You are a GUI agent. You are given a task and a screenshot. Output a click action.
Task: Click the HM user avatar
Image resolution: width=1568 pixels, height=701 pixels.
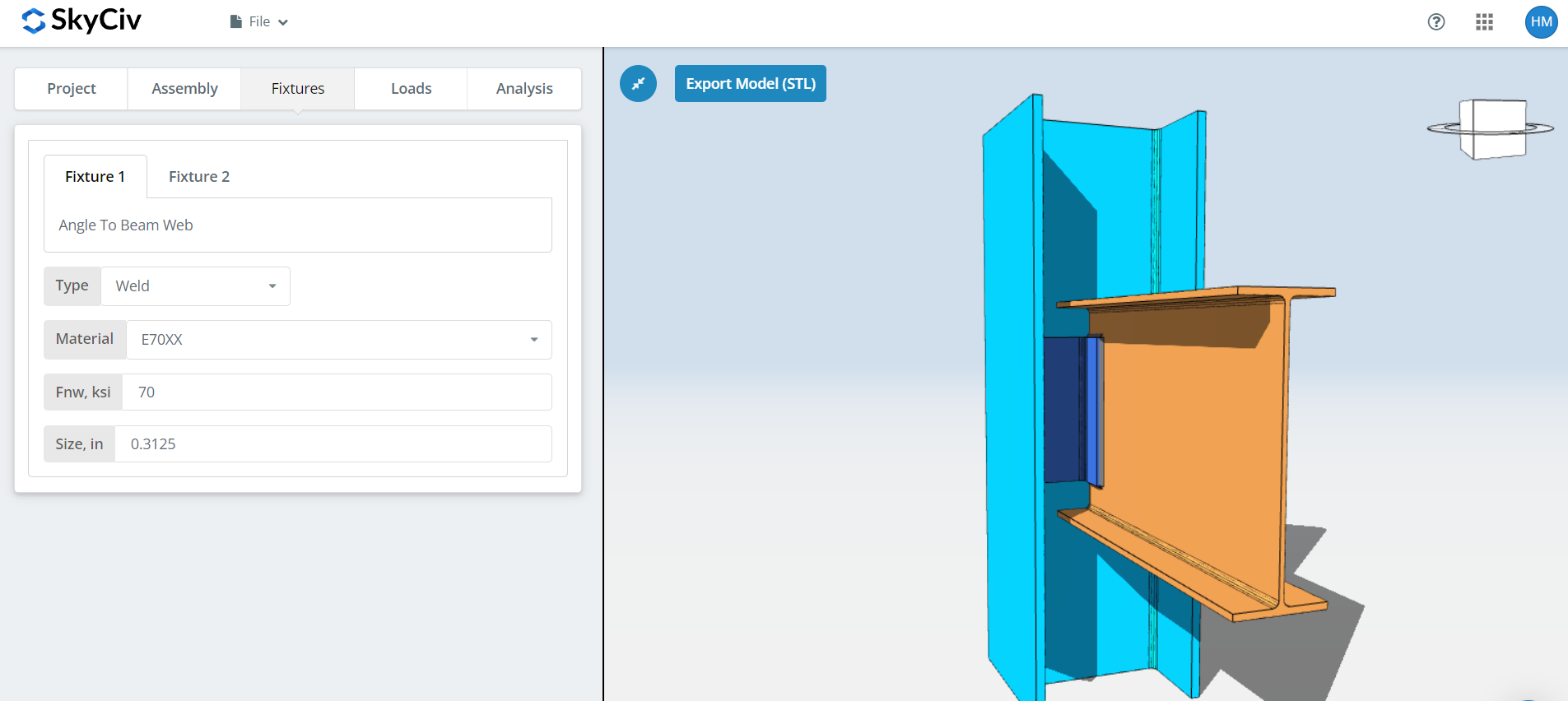click(1540, 22)
